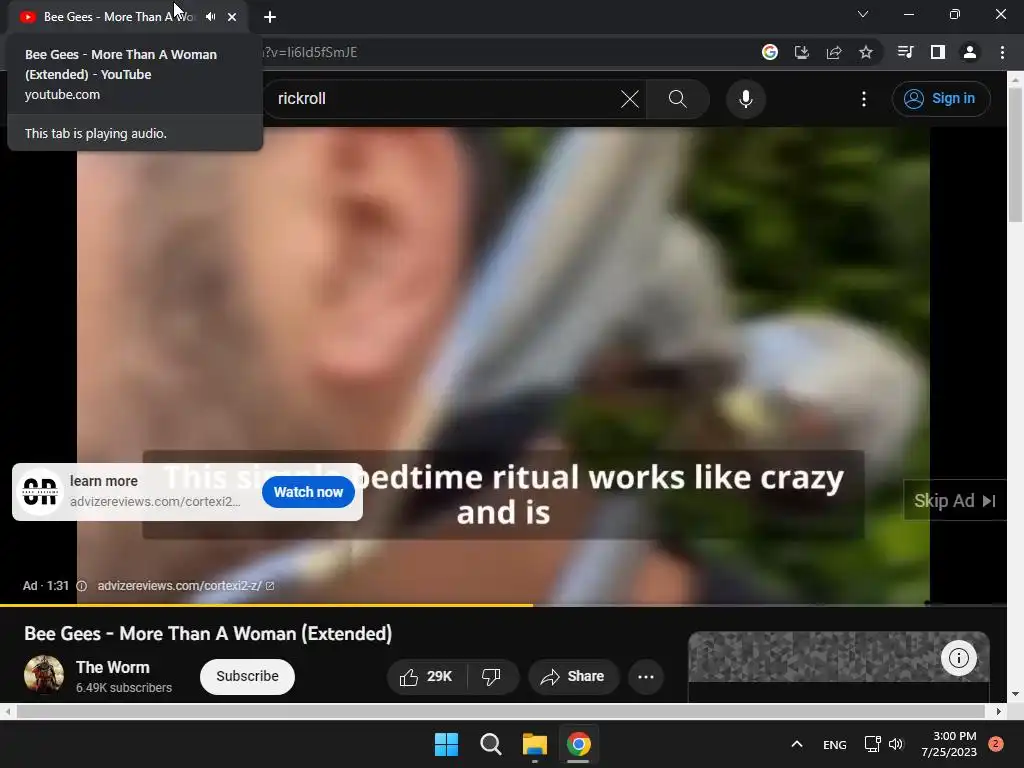The image size is (1024, 768).
Task: Switch ENG input language
Action: pyautogui.click(x=835, y=745)
